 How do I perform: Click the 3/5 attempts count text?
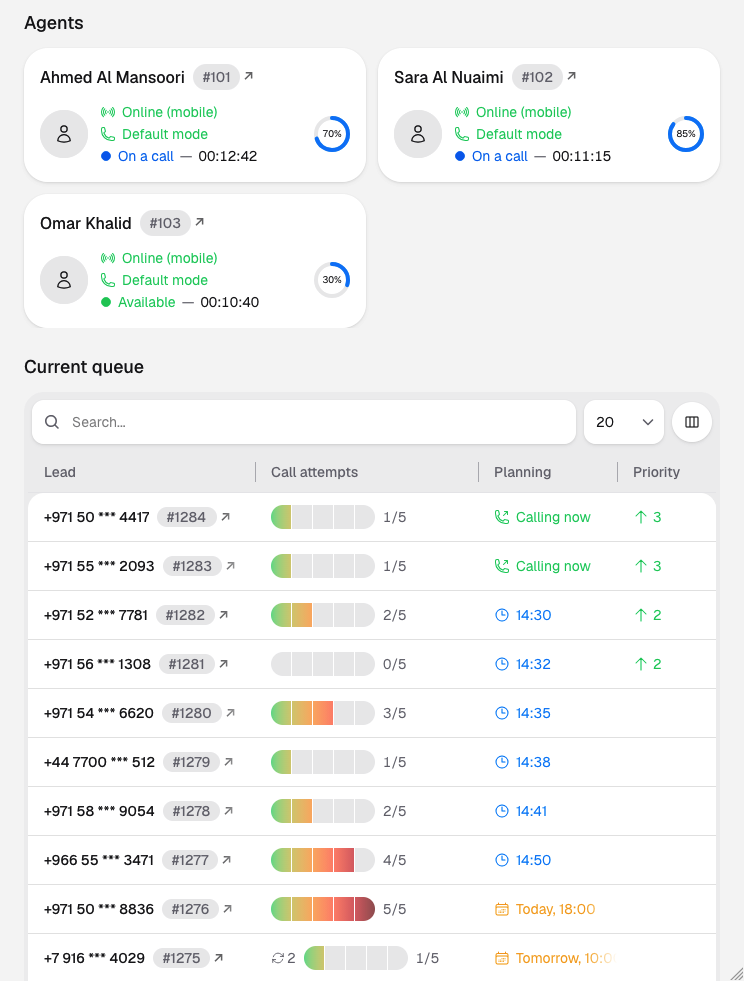[x=394, y=713]
